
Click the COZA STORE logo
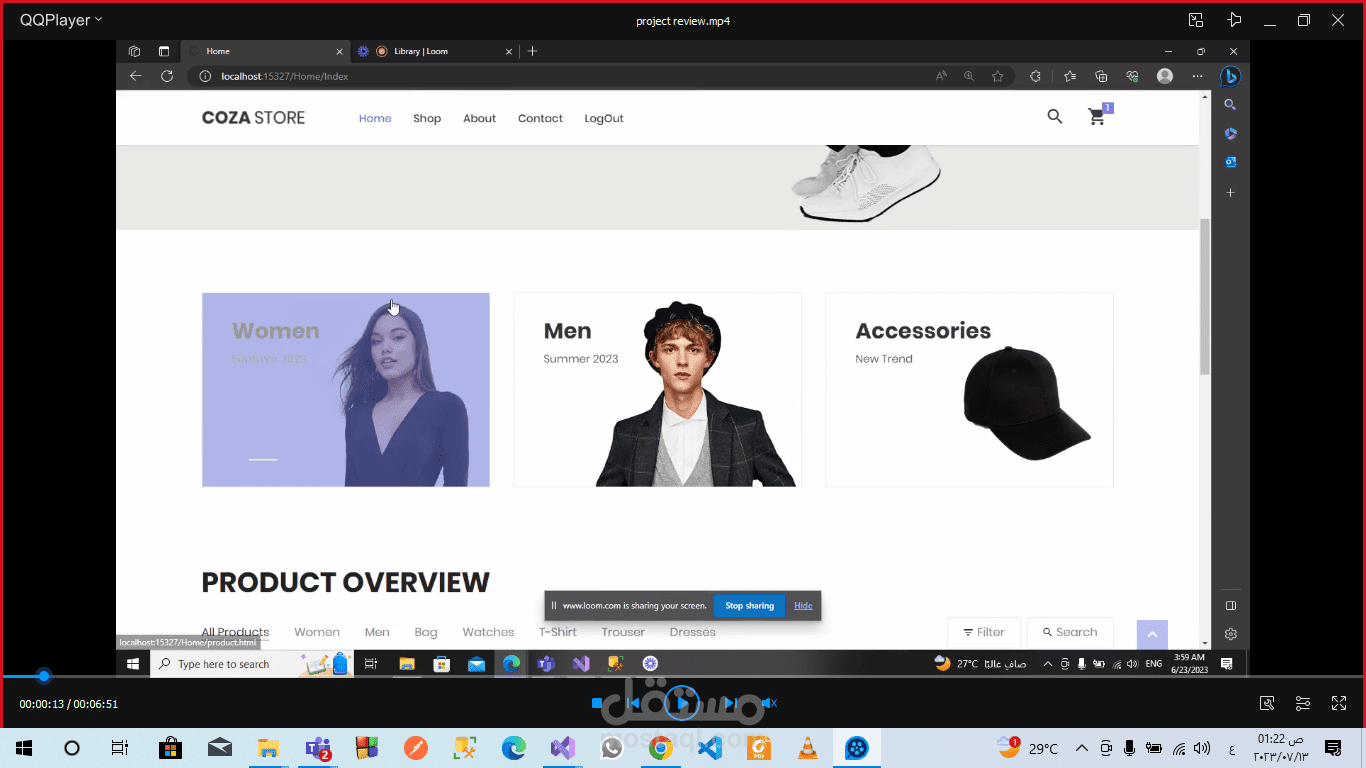pos(253,118)
